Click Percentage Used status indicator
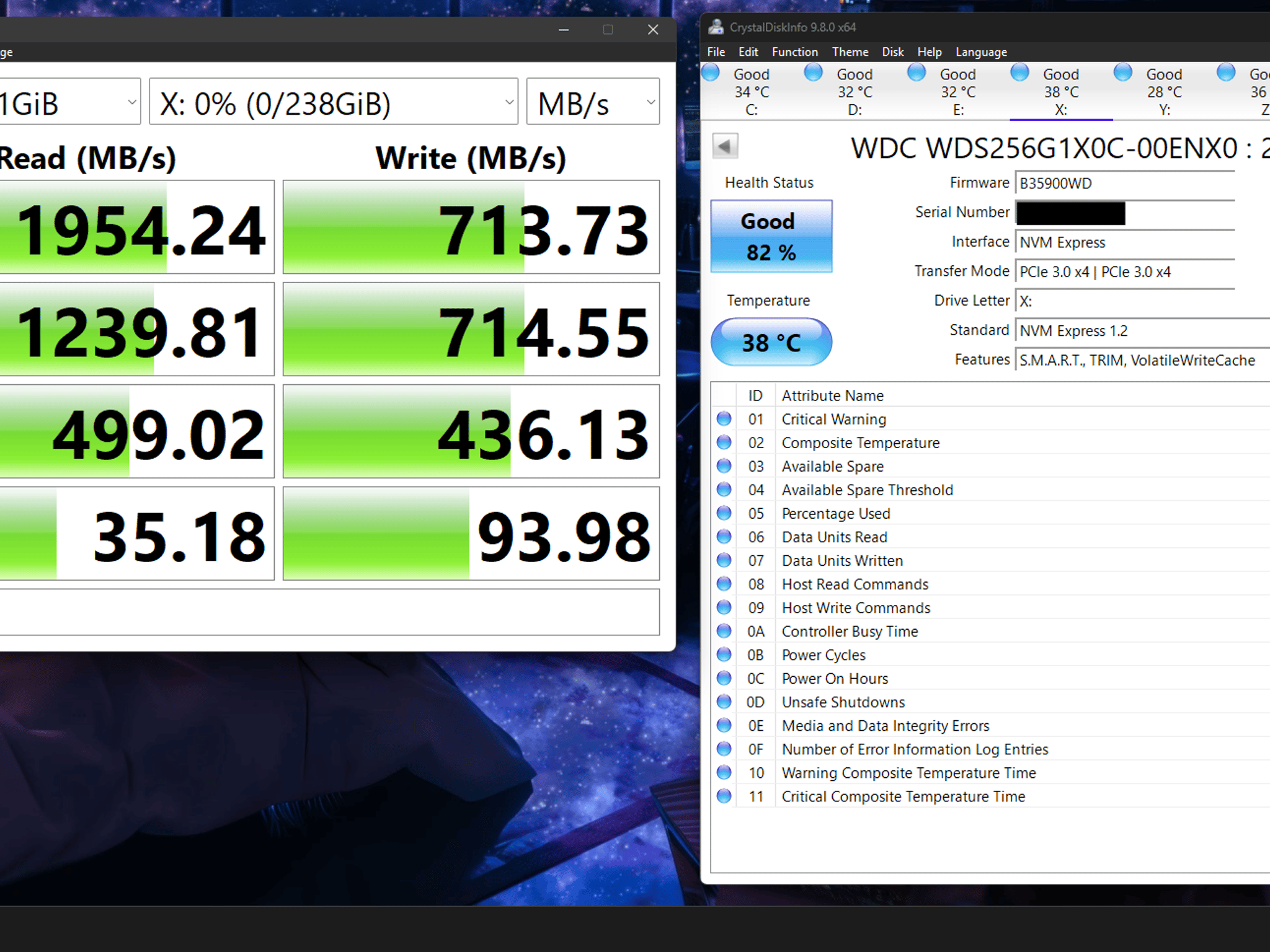 724,513
